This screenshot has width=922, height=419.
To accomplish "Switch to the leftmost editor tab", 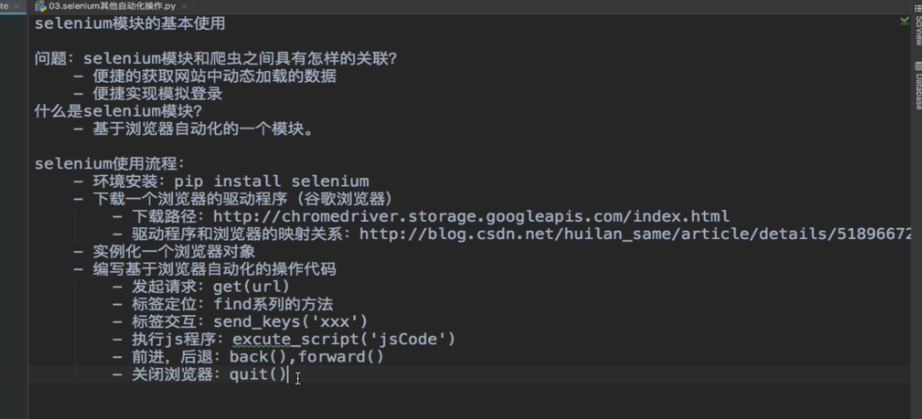I will 6,6.
